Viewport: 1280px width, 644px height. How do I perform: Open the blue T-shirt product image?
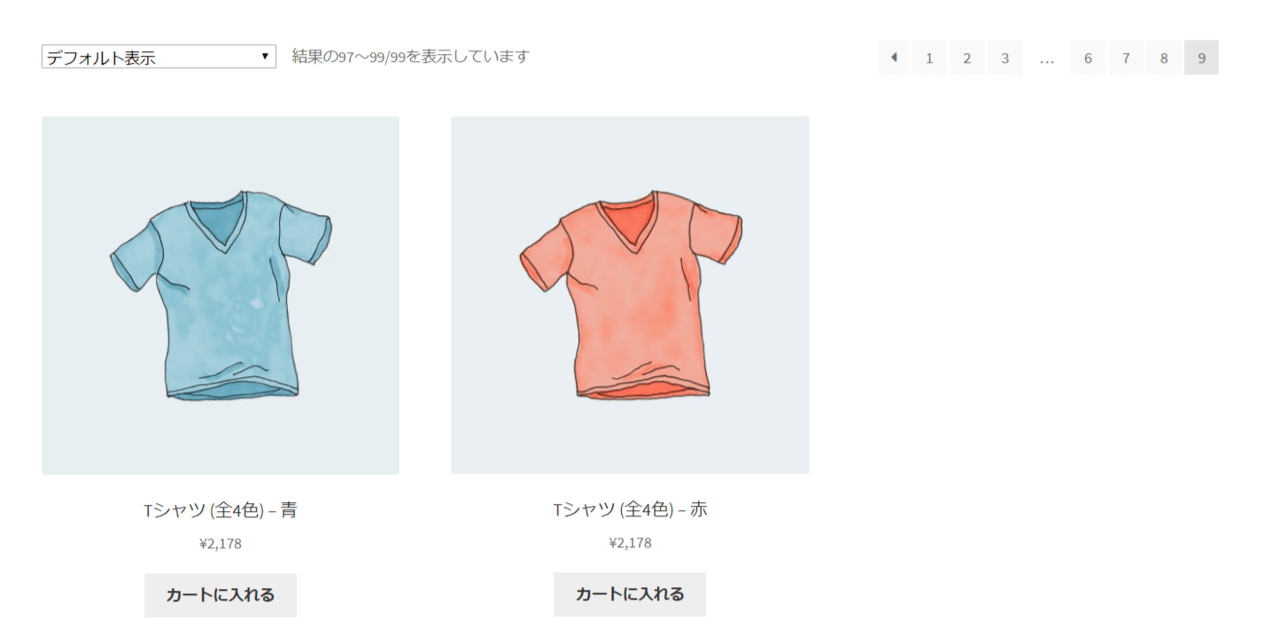coord(220,295)
